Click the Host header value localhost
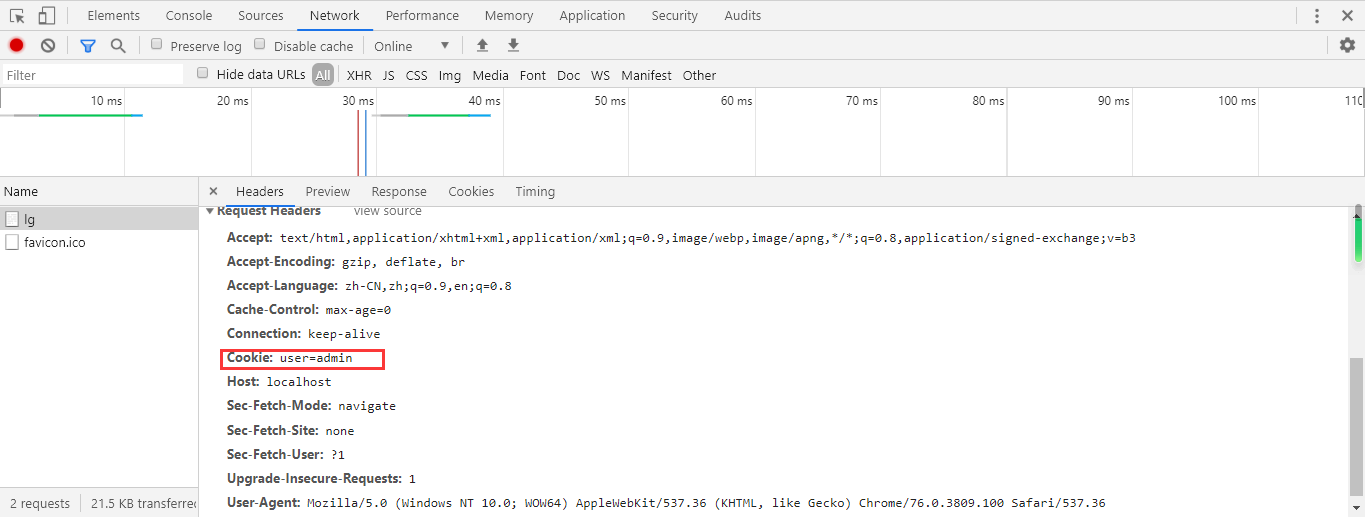Viewport: 1365px width, 517px height. coord(298,382)
